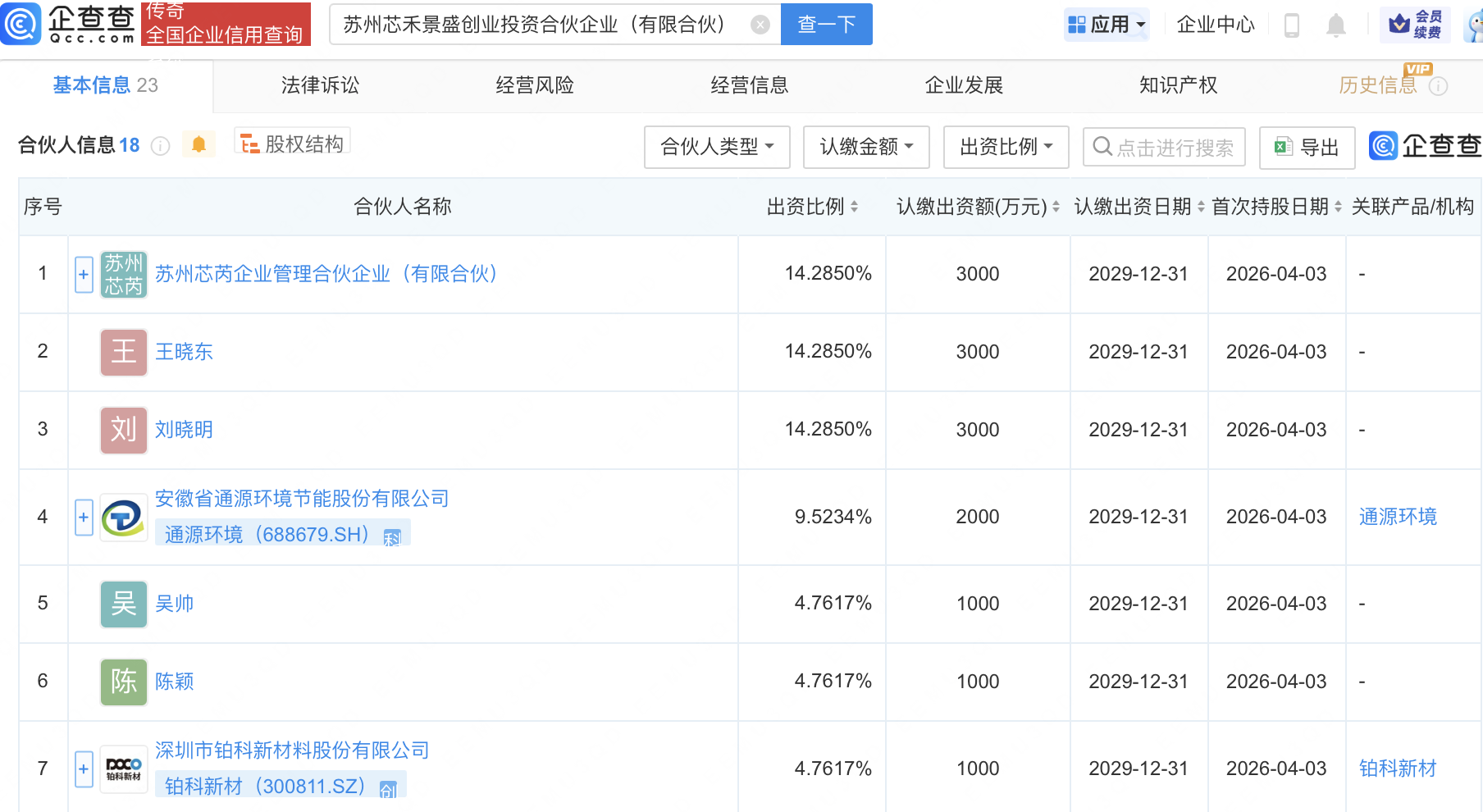1483x812 pixels.
Task: Switch to the 法律诉讼 tab
Action: pos(320,85)
